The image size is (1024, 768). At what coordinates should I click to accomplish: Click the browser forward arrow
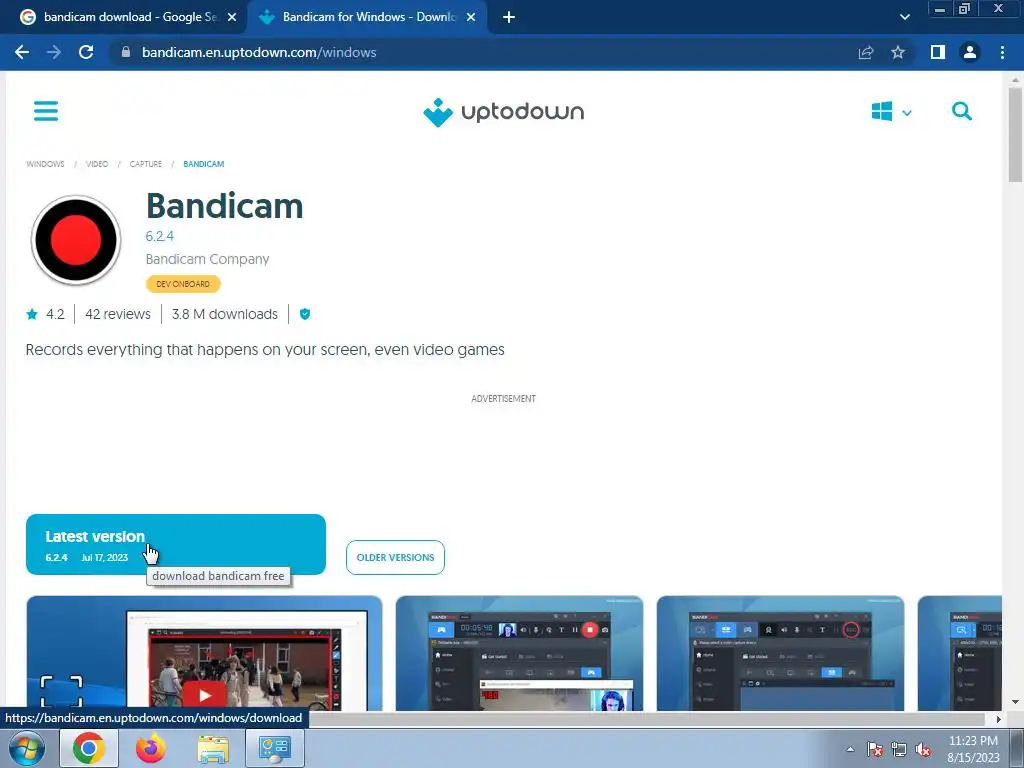pyautogui.click(x=54, y=52)
